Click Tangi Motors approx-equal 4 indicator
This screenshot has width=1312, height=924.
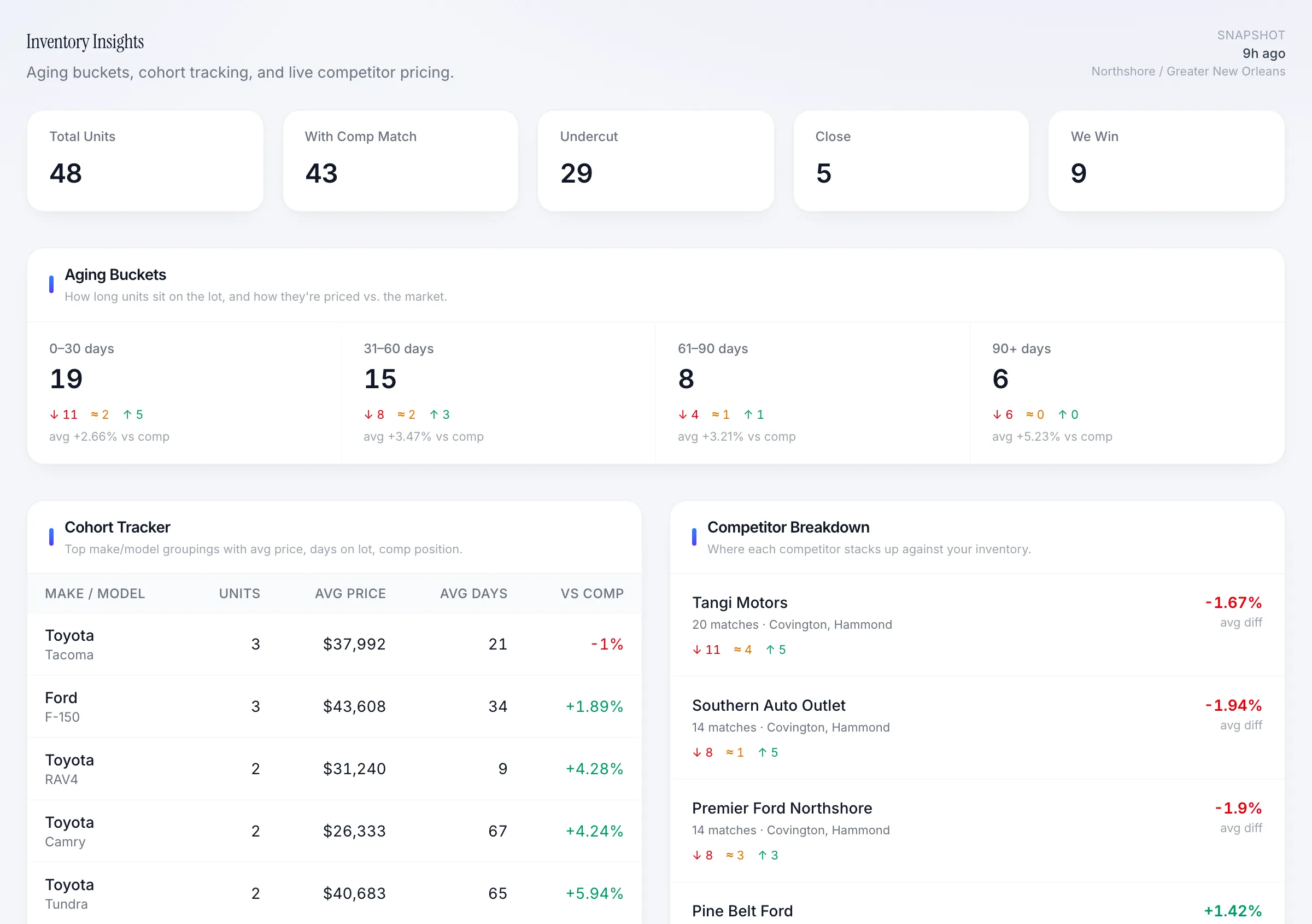[x=742, y=650]
